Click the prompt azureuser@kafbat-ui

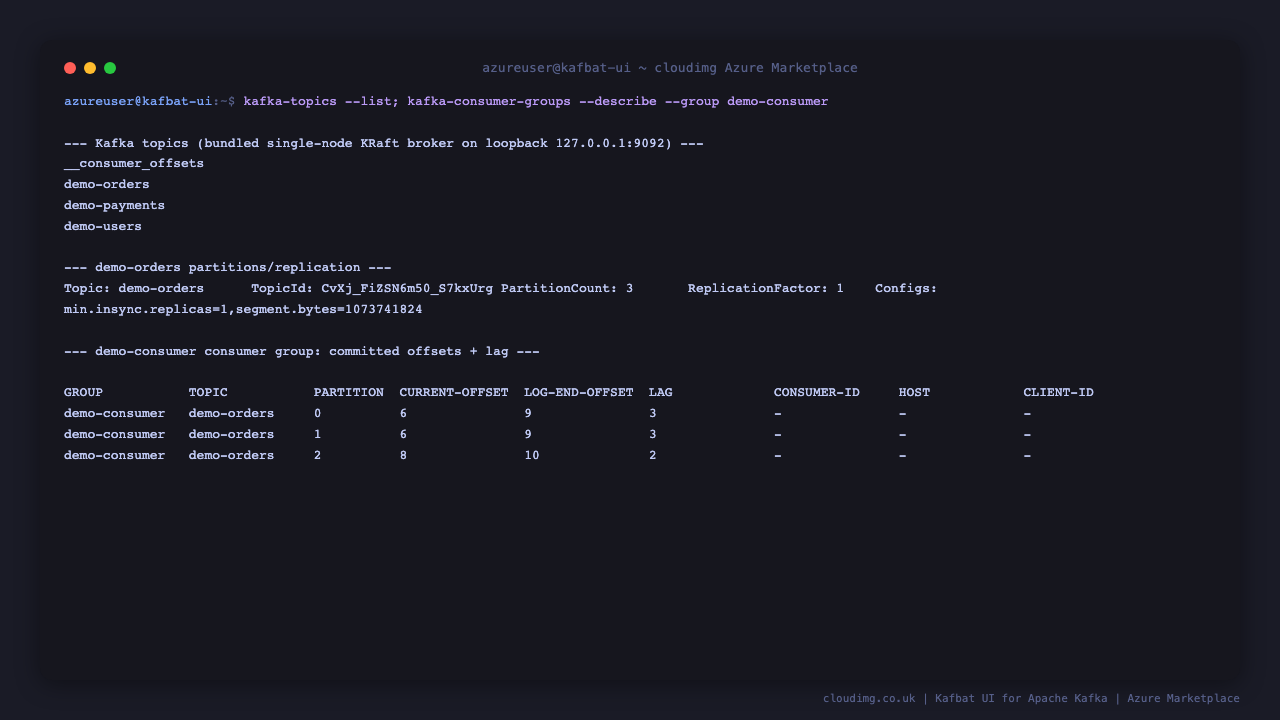(x=138, y=102)
